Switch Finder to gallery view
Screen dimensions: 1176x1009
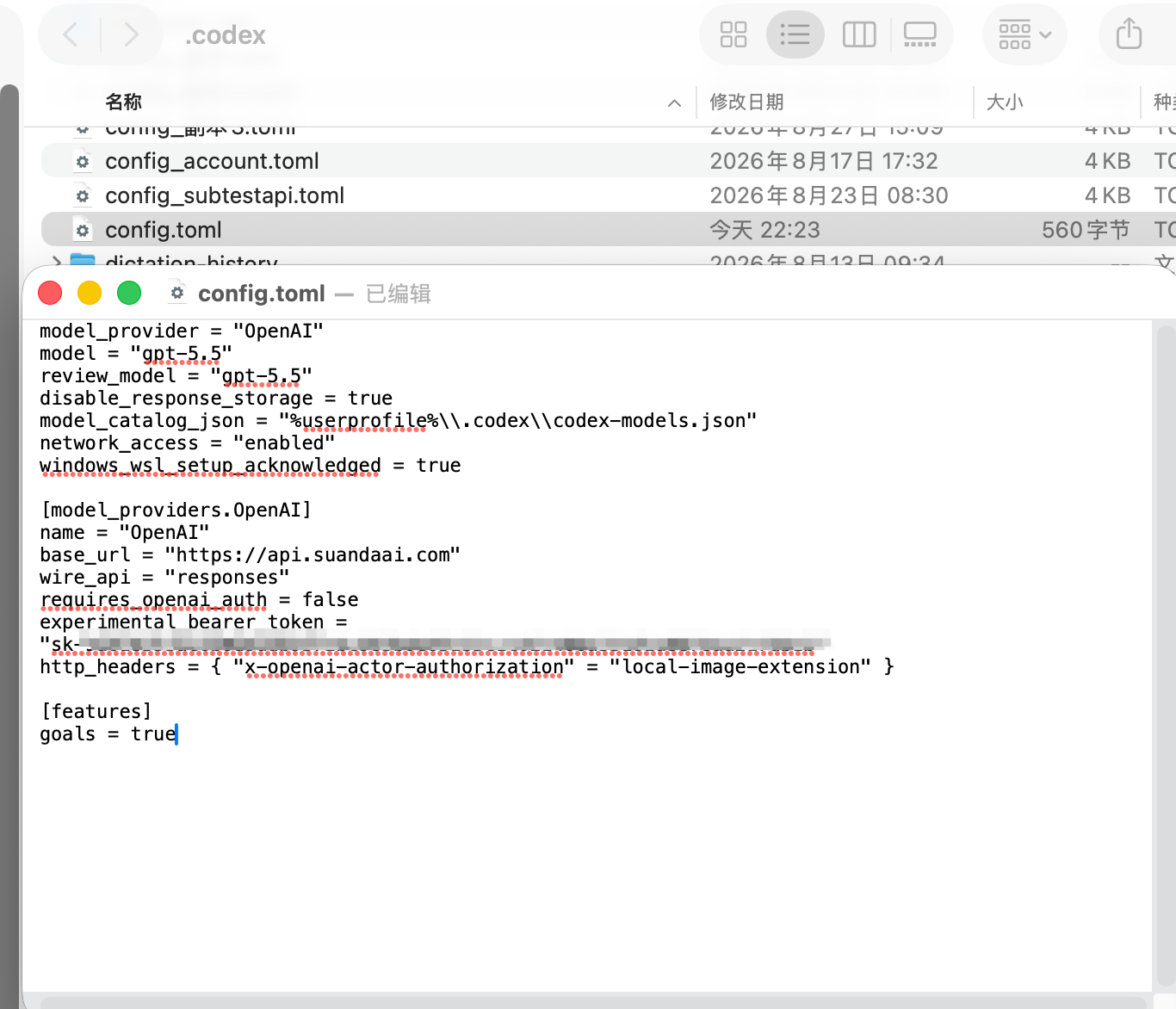(919, 34)
